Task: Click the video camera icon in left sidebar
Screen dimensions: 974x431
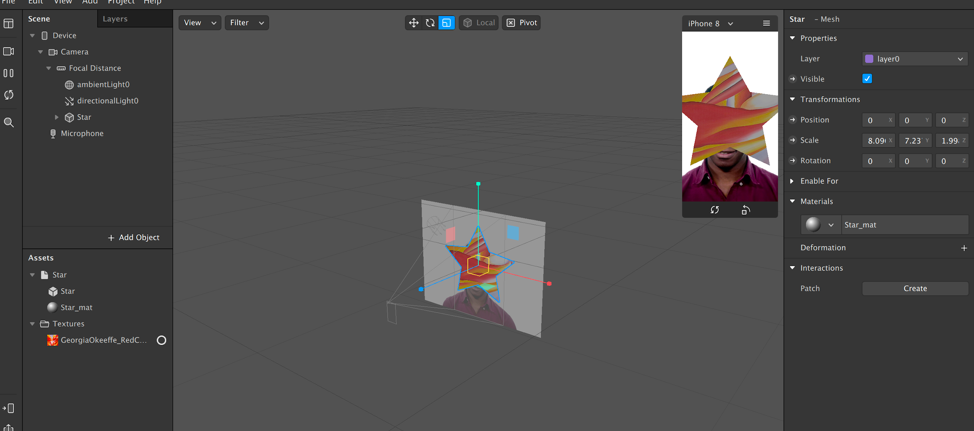Action: [x=9, y=51]
